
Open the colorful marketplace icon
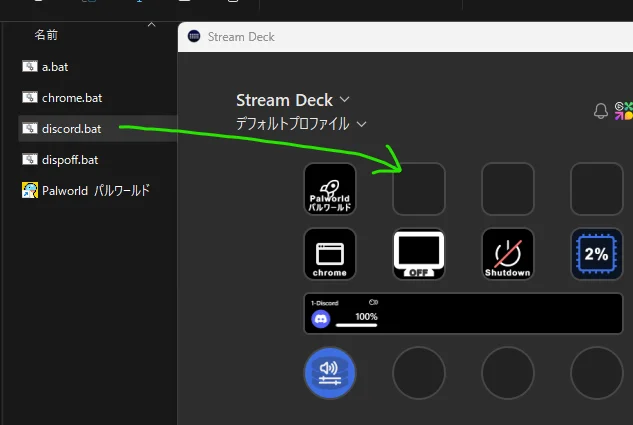pyautogui.click(x=624, y=111)
